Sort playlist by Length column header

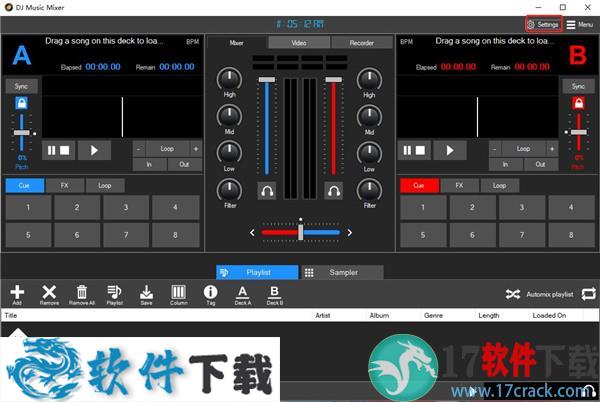tap(489, 316)
